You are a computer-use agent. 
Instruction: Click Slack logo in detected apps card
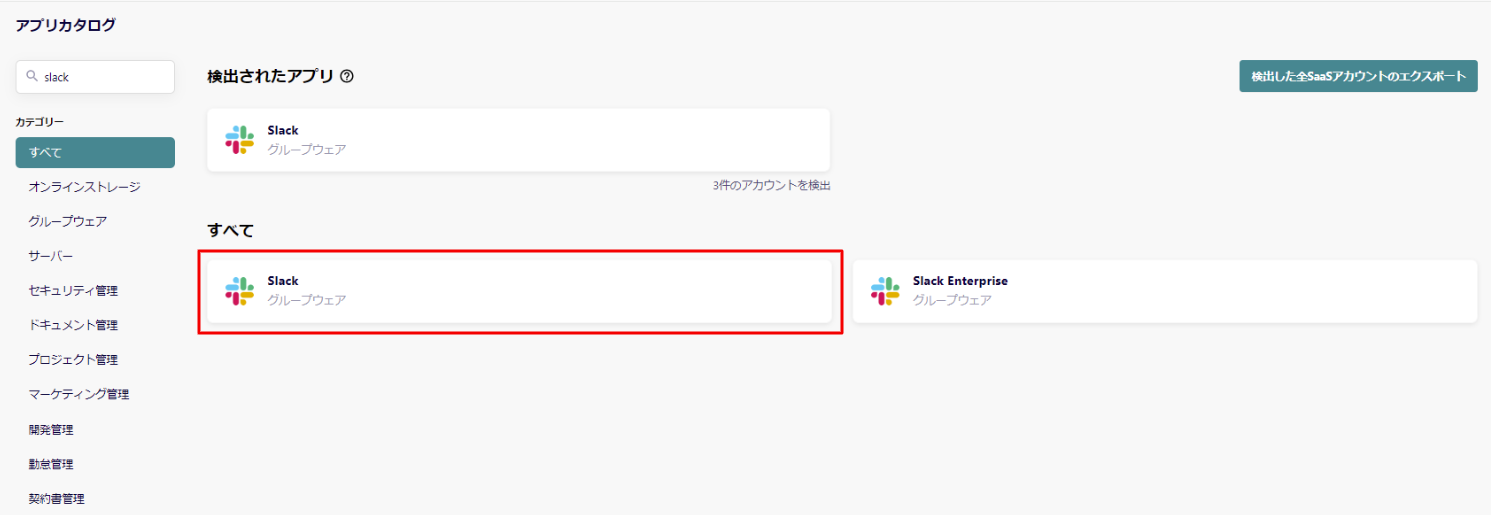pyautogui.click(x=239, y=140)
